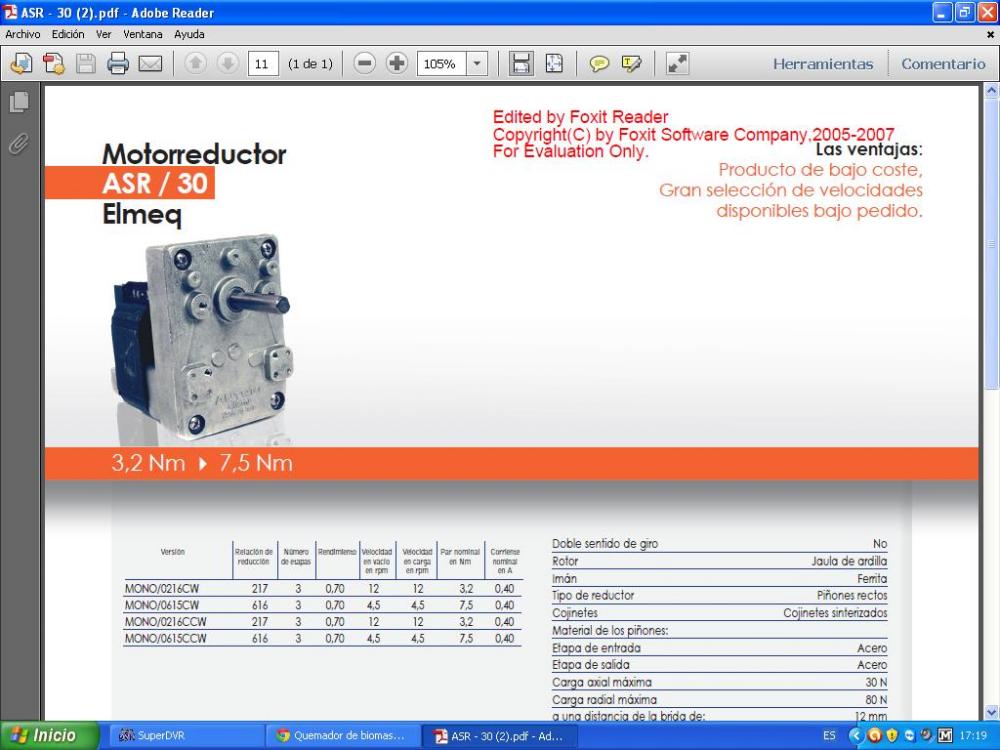Click the vertical scrollbar up arrow
This screenshot has height=750, width=1000.
coord(992,91)
